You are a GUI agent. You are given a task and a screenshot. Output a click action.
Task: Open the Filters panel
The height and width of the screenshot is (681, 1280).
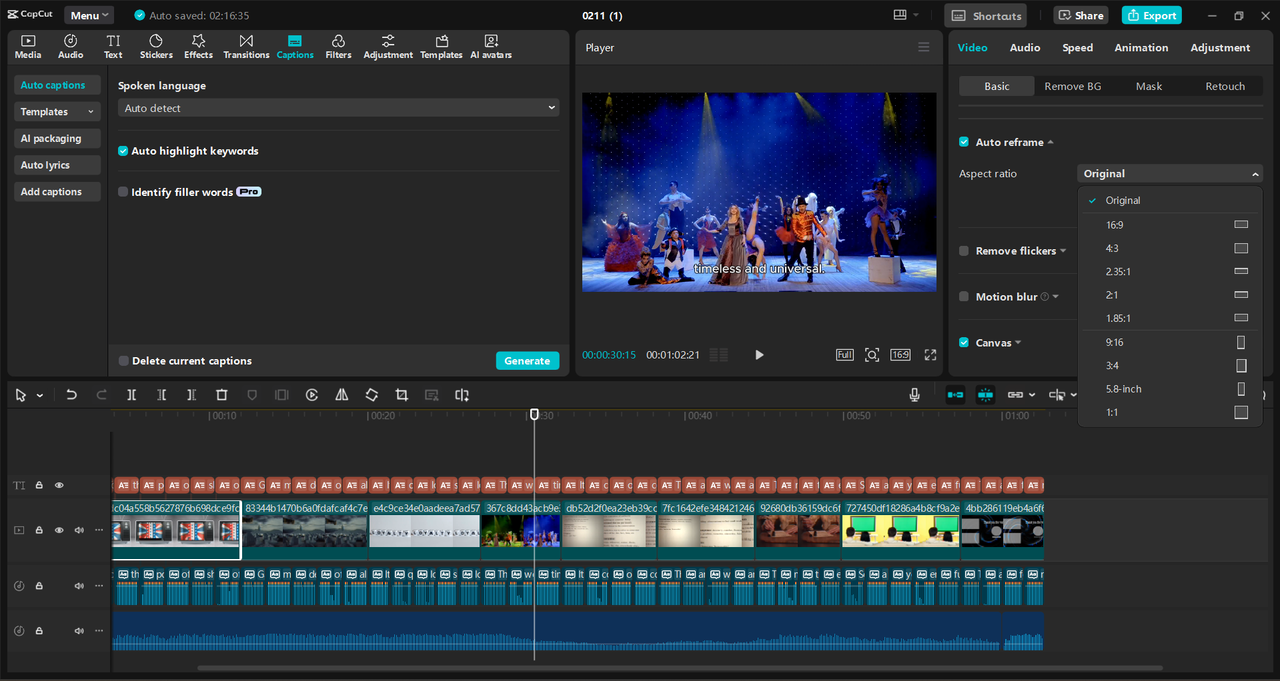(338, 46)
